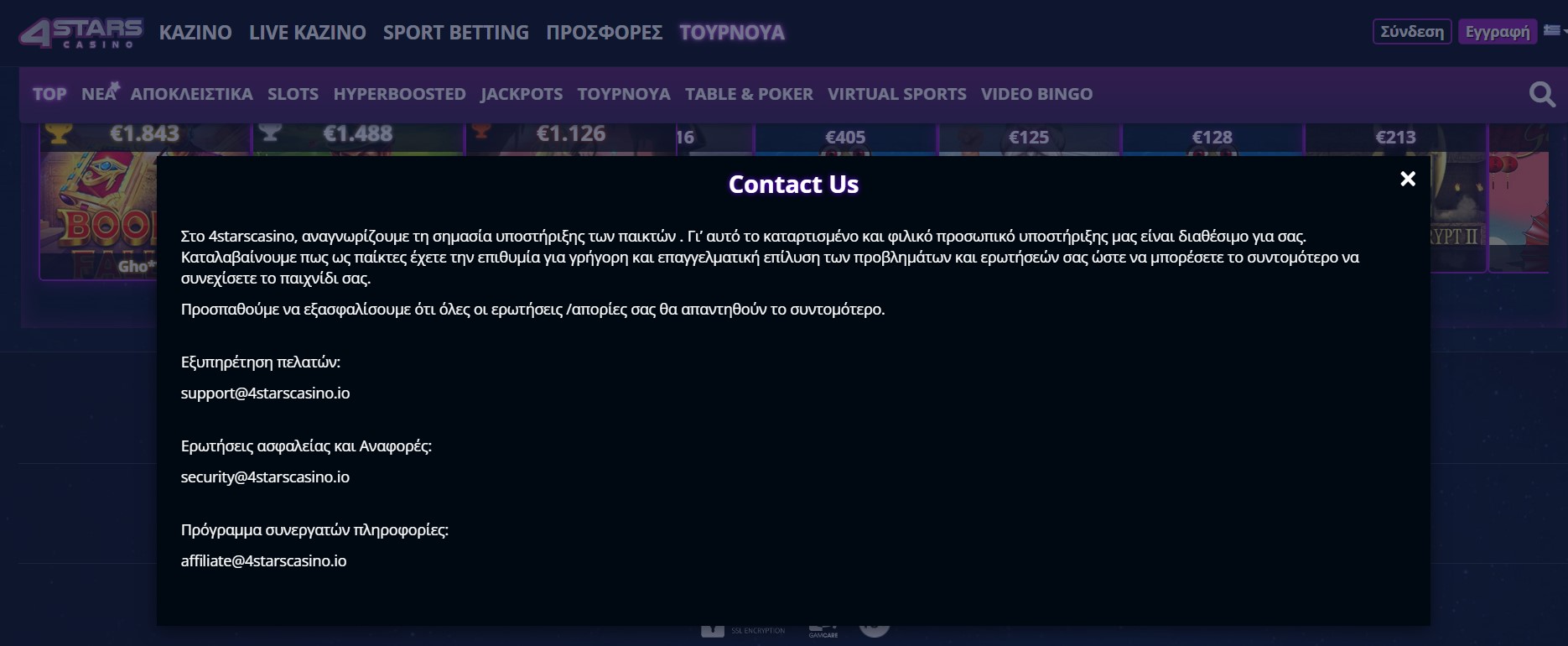
Task: Open ΑΠΟΚΛΕΙΣΤΙΚΑ category tab
Action: click(191, 94)
